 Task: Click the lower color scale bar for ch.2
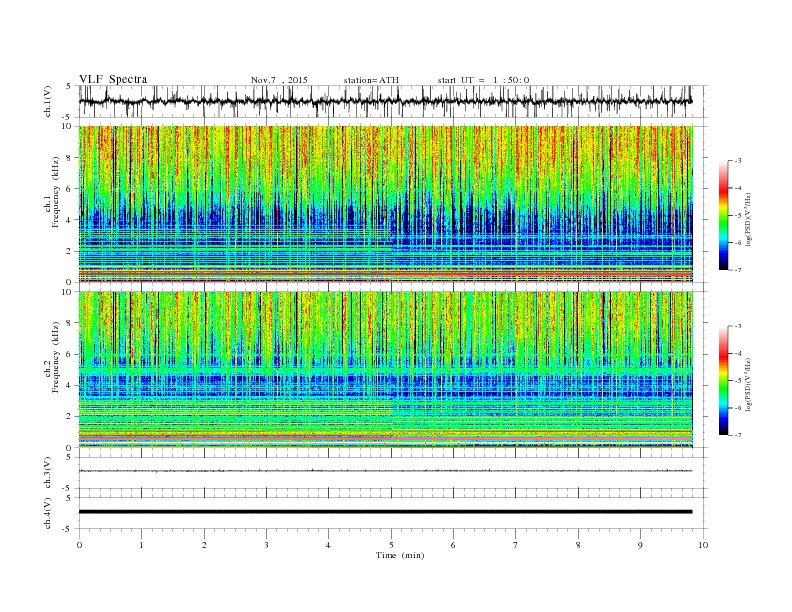[723, 380]
